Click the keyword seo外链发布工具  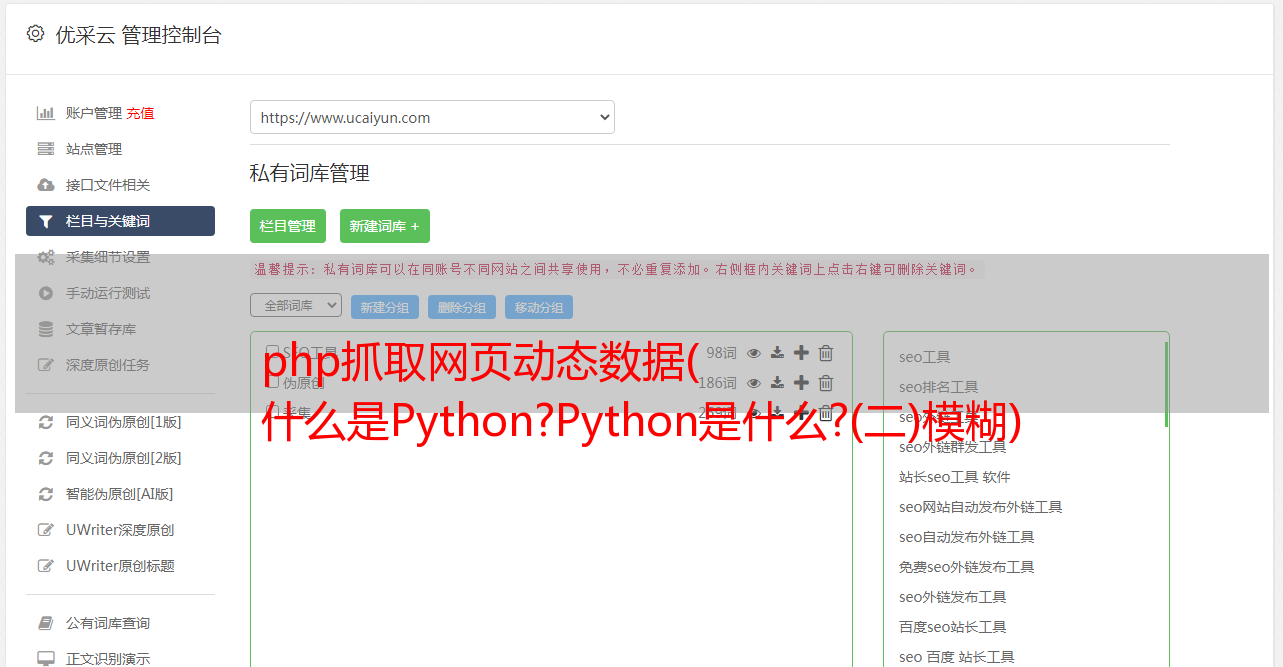point(953,597)
